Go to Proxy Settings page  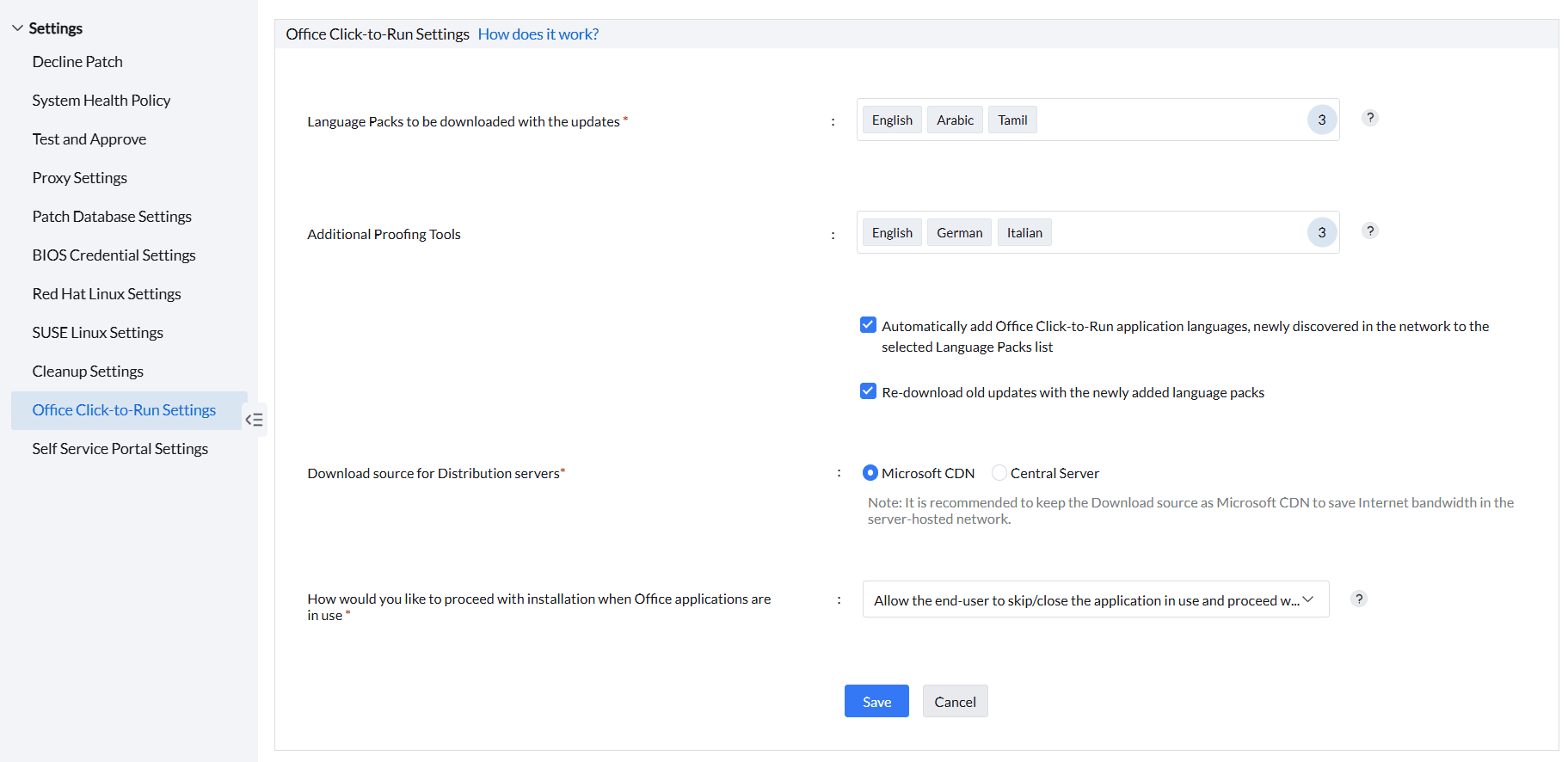pyautogui.click(x=80, y=178)
